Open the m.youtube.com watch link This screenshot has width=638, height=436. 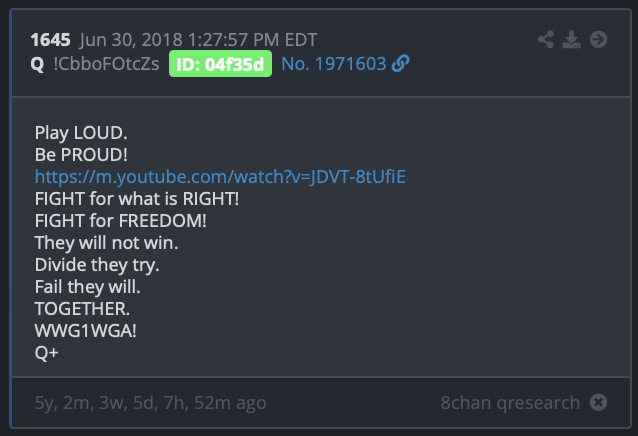point(220,177)
